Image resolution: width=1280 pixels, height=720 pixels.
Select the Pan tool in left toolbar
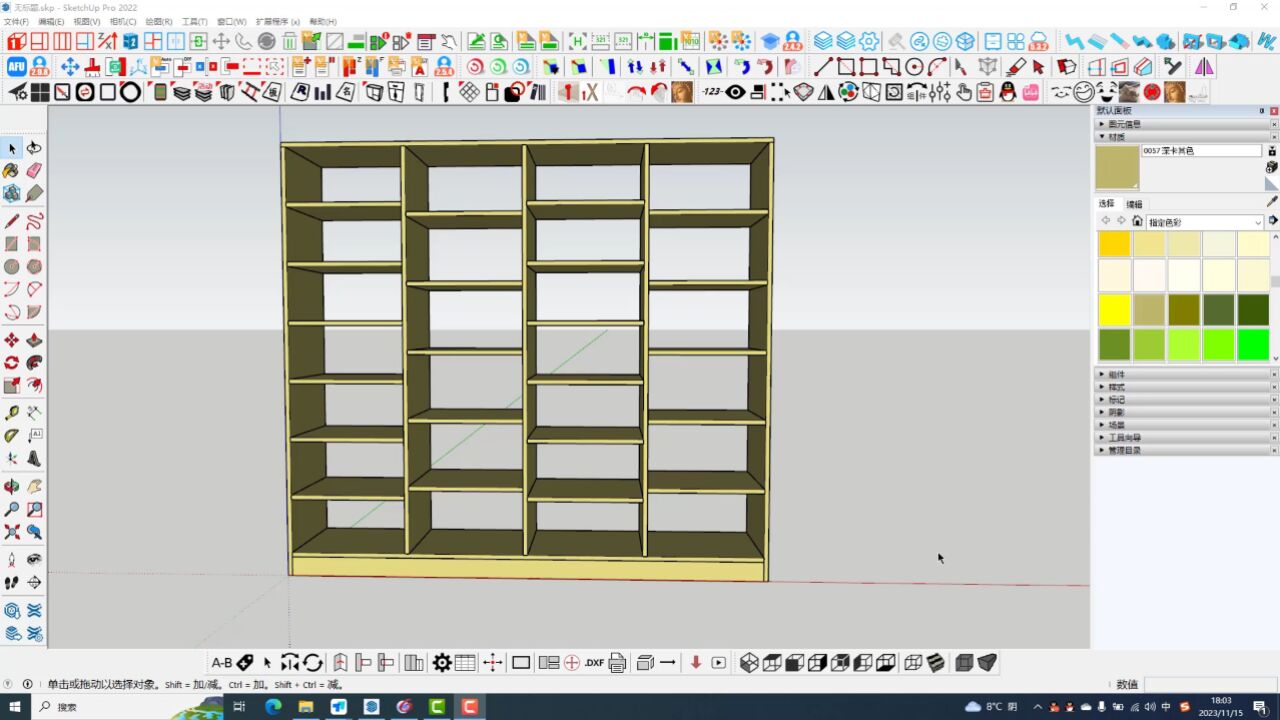[33, 484]
